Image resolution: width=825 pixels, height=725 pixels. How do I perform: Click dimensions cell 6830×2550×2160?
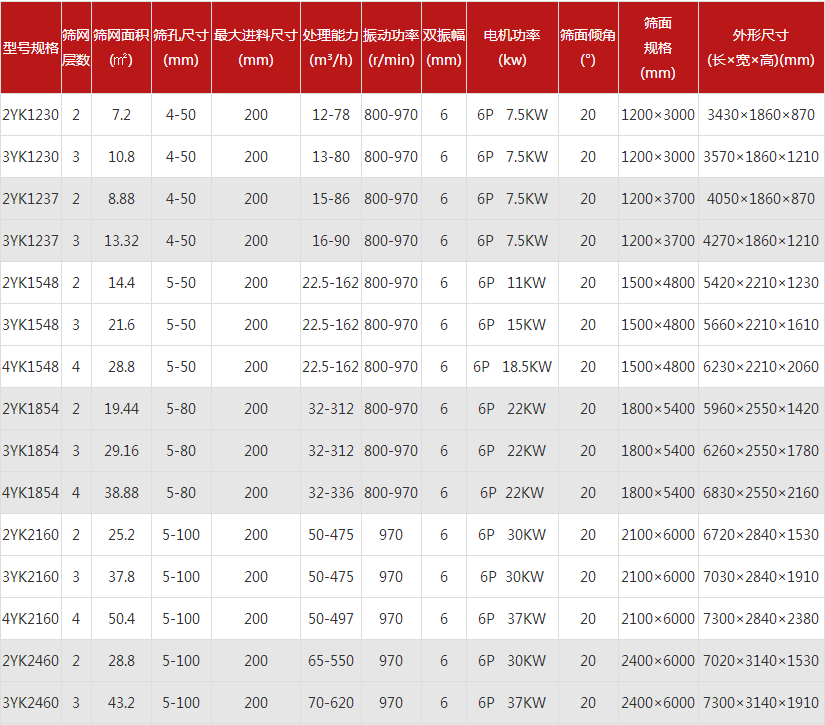pos(761,493)
